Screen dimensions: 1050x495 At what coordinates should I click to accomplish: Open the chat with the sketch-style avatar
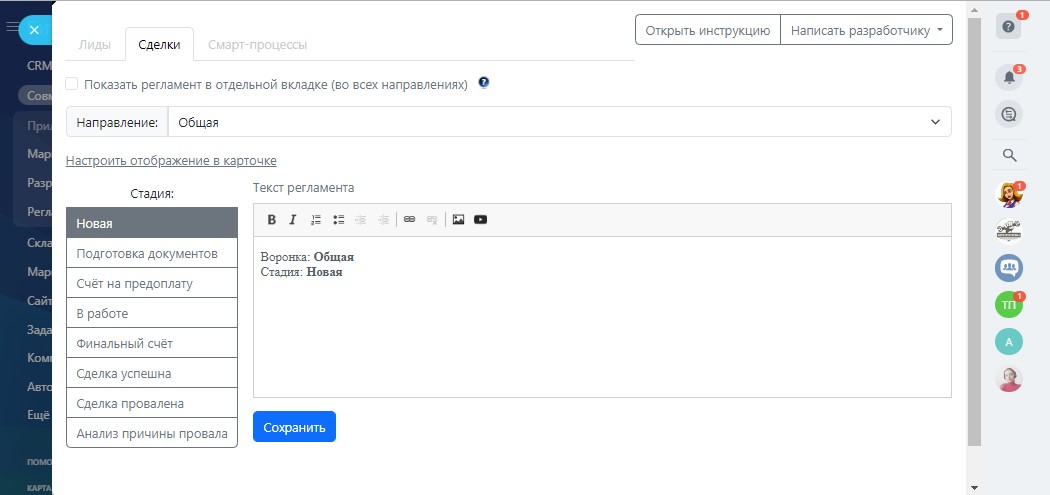1008,231
